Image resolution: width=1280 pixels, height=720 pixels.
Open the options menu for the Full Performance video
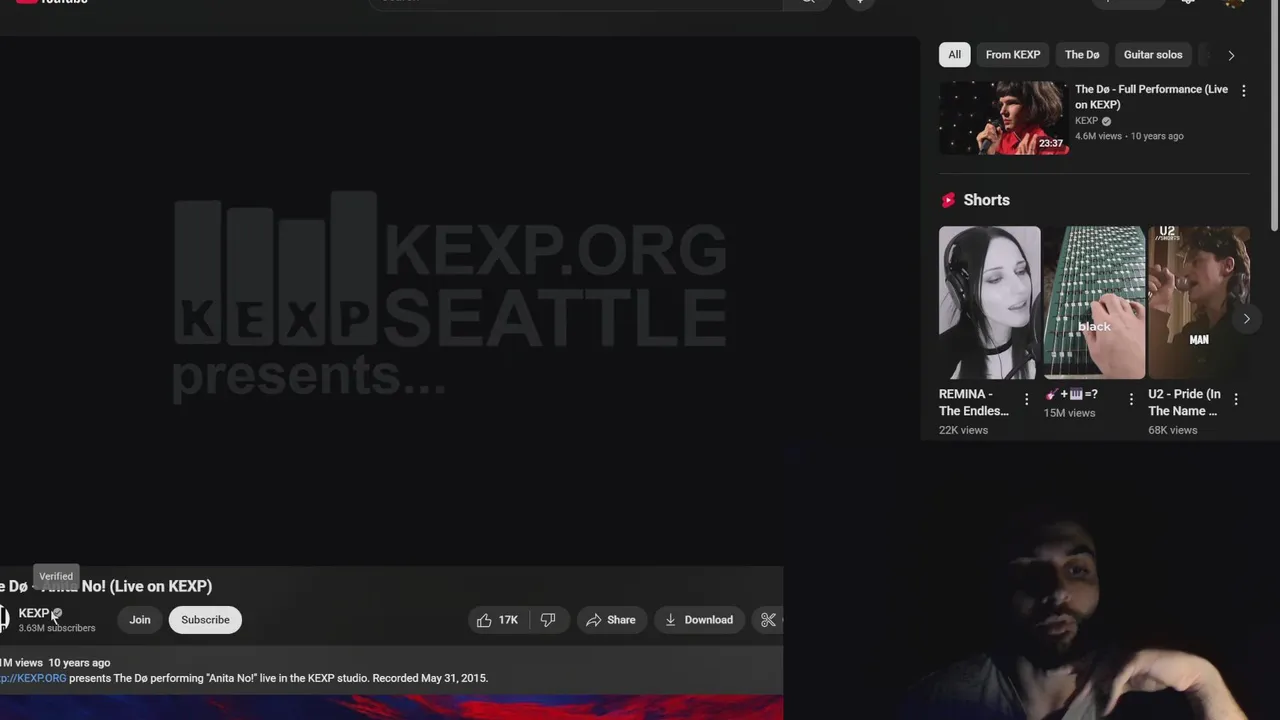1243,91
